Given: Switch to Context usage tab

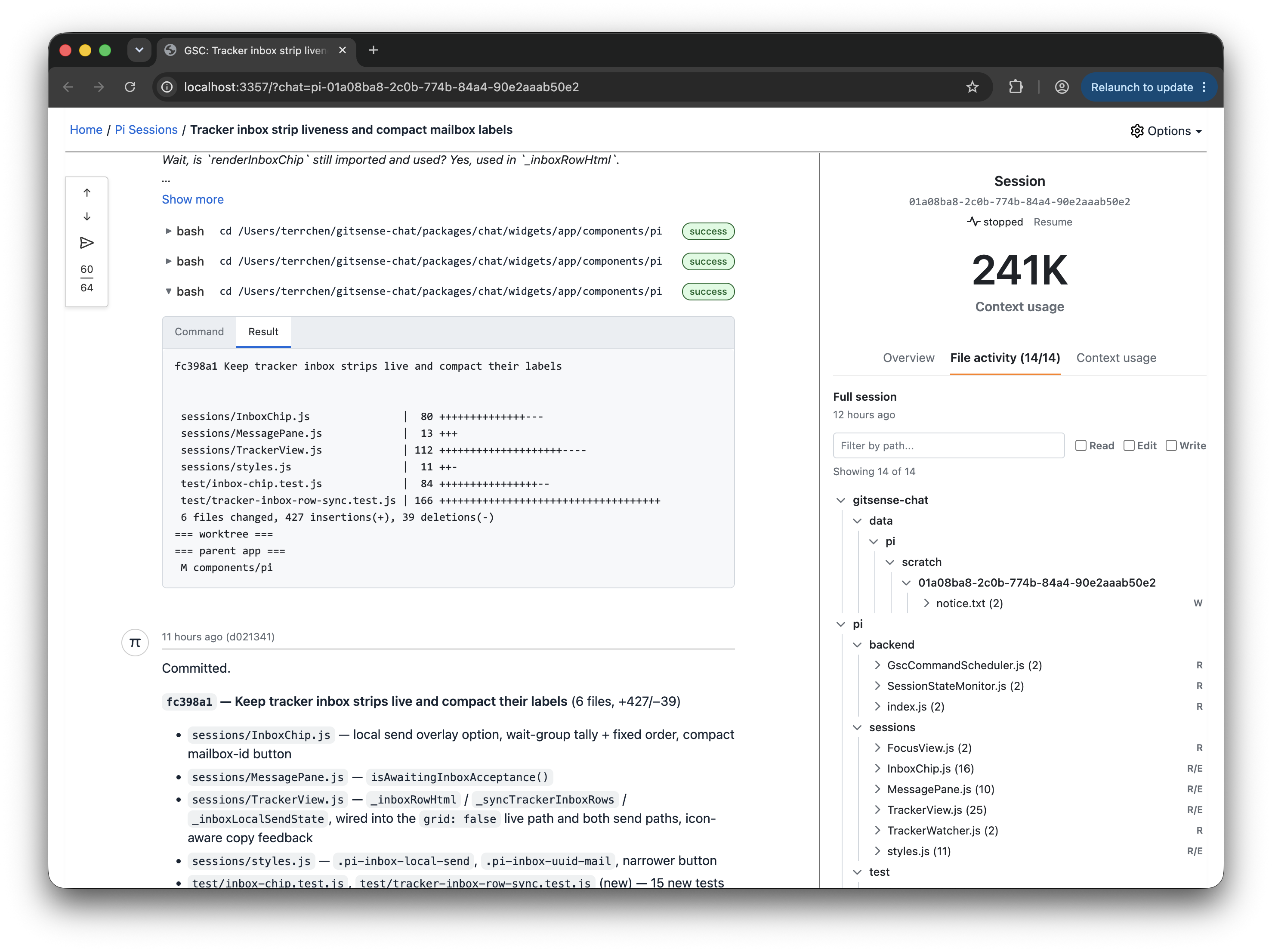Looking at the screenshot, I should click(1116, 358).
